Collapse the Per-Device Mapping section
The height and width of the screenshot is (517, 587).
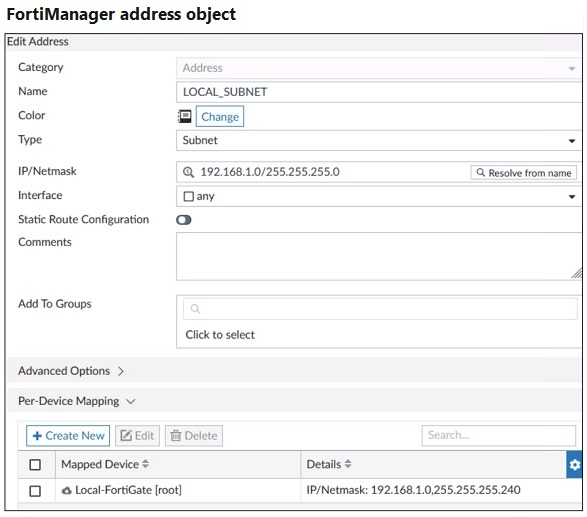coord(76,401)
